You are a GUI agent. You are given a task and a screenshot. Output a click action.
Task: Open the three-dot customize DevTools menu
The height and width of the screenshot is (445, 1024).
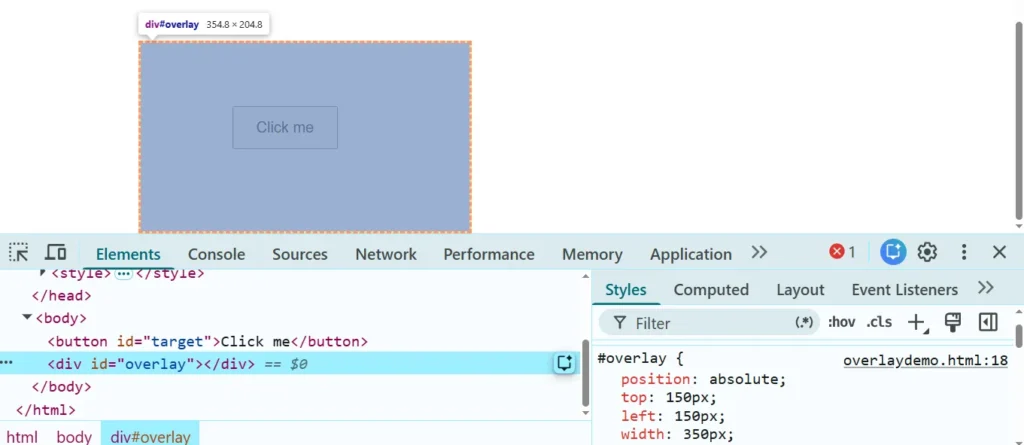click(964, 252)
